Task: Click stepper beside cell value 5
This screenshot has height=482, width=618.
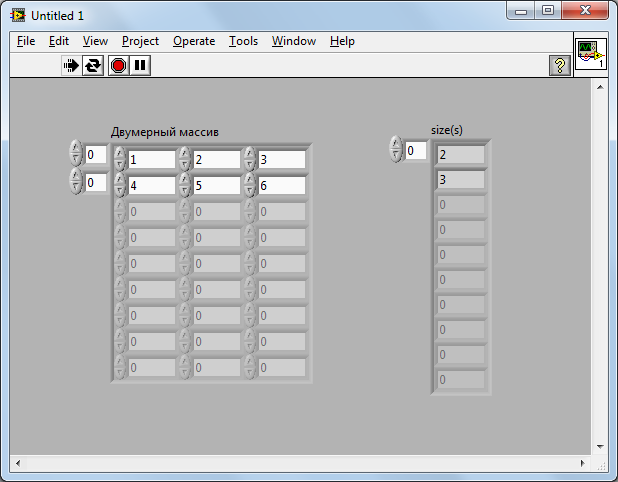Action: (x=185, y=185)
